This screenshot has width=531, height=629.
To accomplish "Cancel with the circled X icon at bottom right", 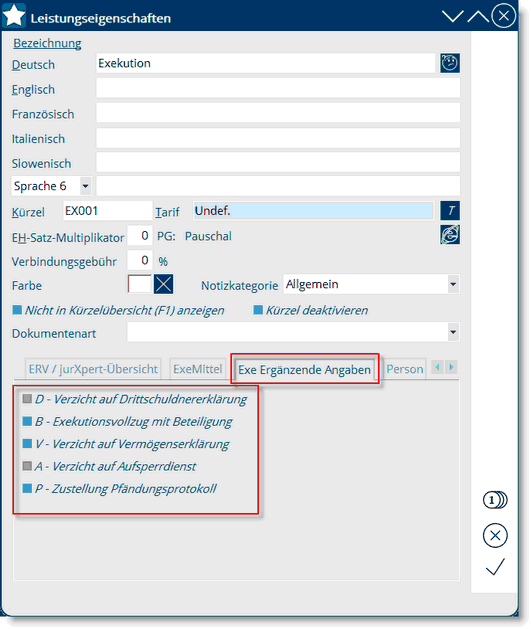I will 495,536.
